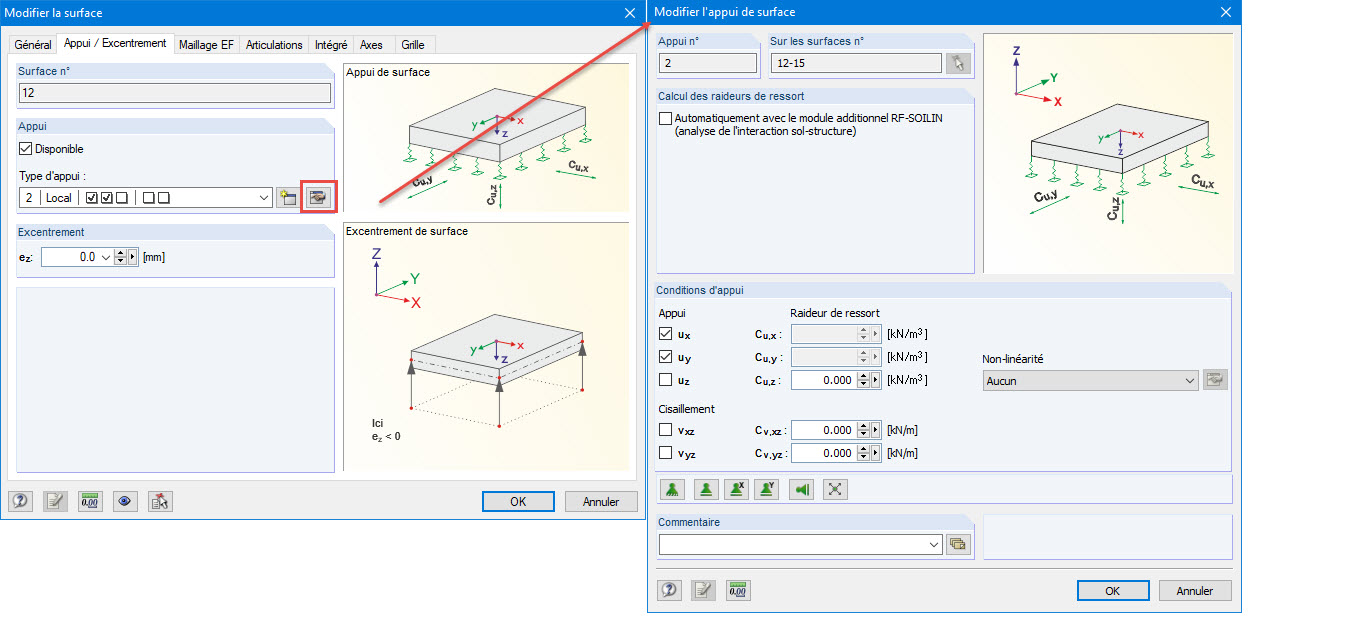1350x644 pixels.
Task: Adjust the Cu,z stiffness spinner
Action: click(864, 380)
